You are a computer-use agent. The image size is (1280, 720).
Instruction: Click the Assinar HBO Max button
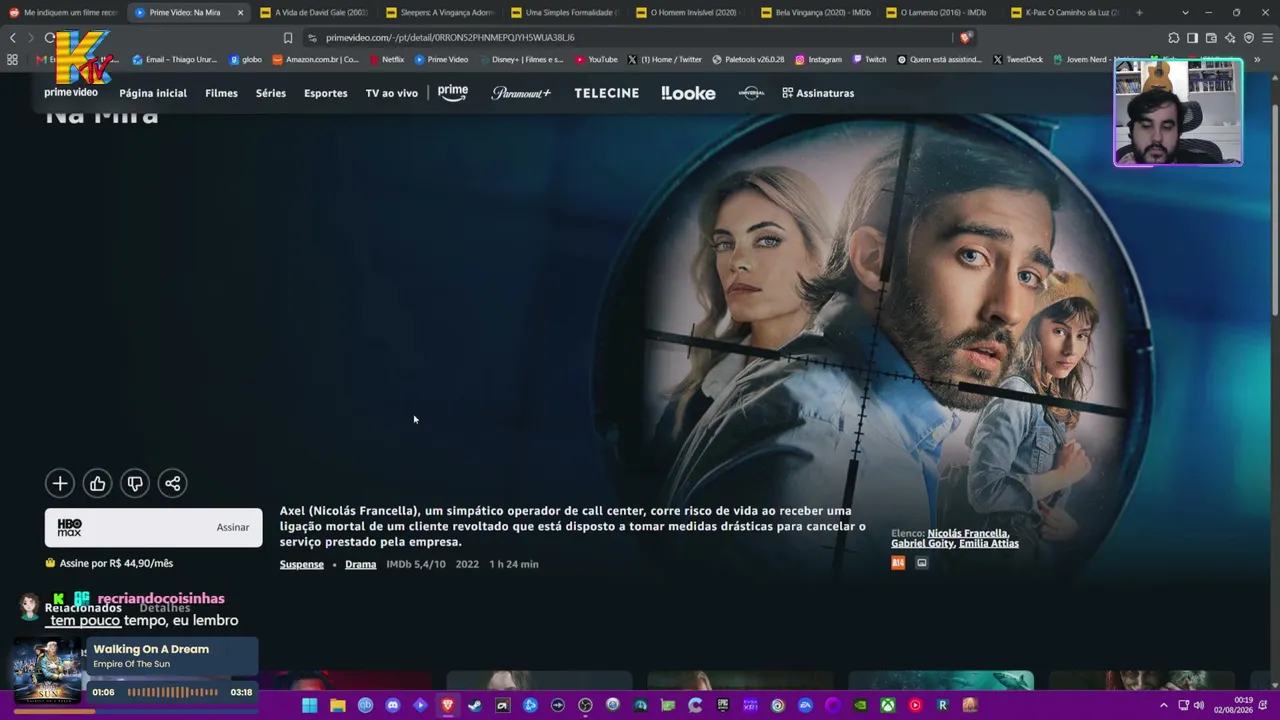pos(153,528)
